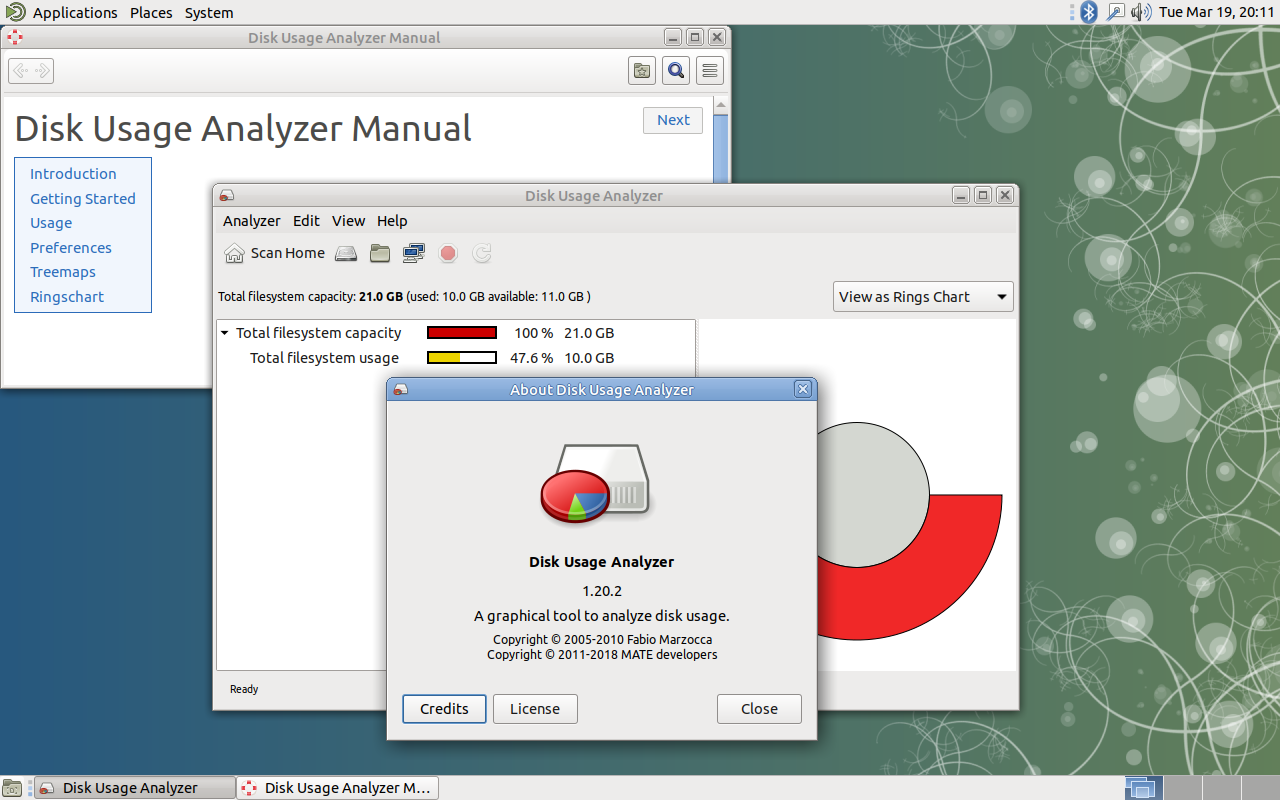Screen dimensions: 1280x800
Task: Close the About dialog with X button
Action: pos(802,389)
